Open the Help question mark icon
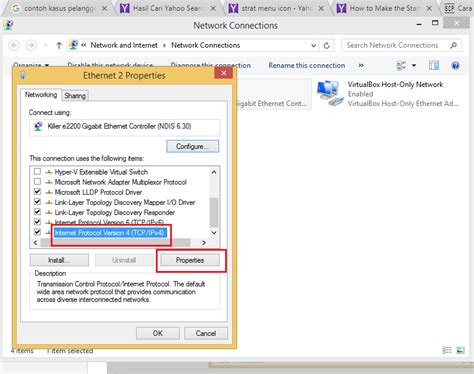 [455, 65]
